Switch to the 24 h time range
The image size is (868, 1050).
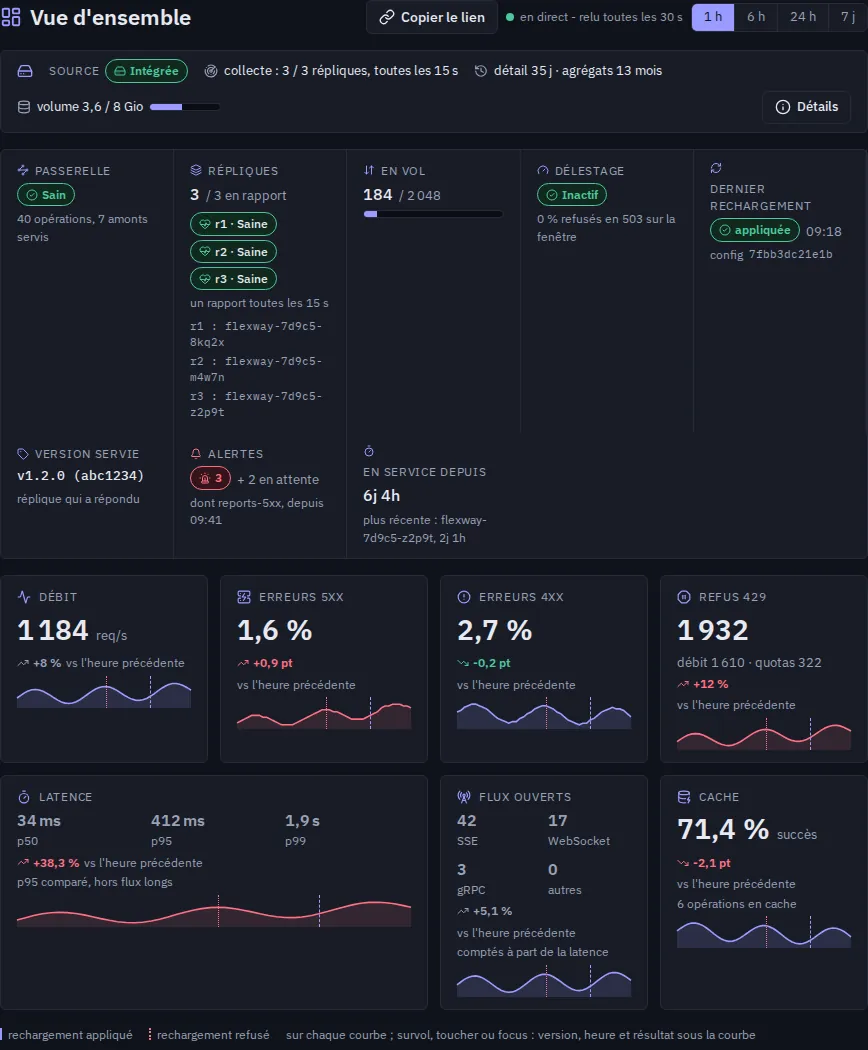point(802,17)
